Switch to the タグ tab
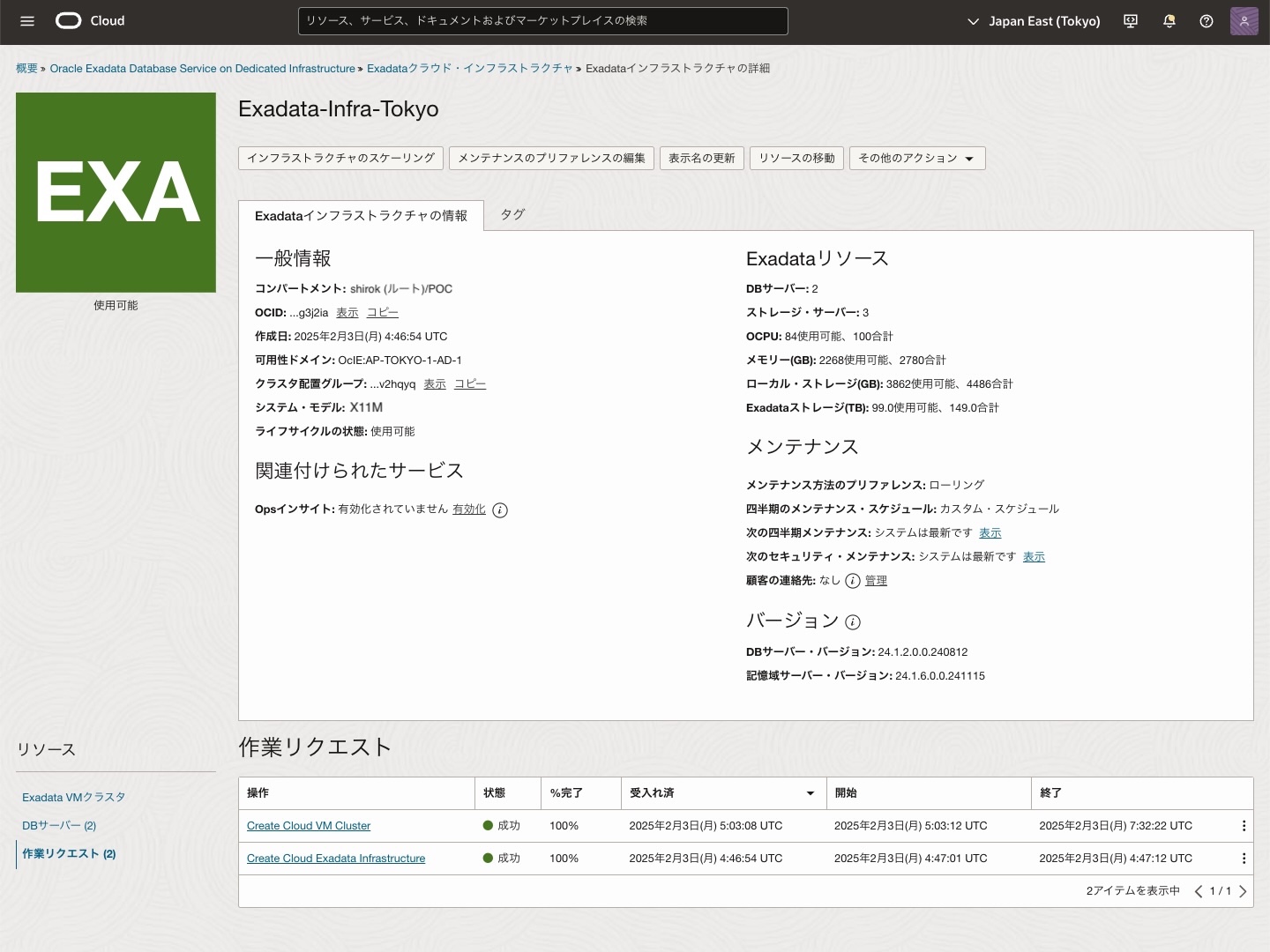The width and height of the screenshot is (1270, 952). [512, 214]
